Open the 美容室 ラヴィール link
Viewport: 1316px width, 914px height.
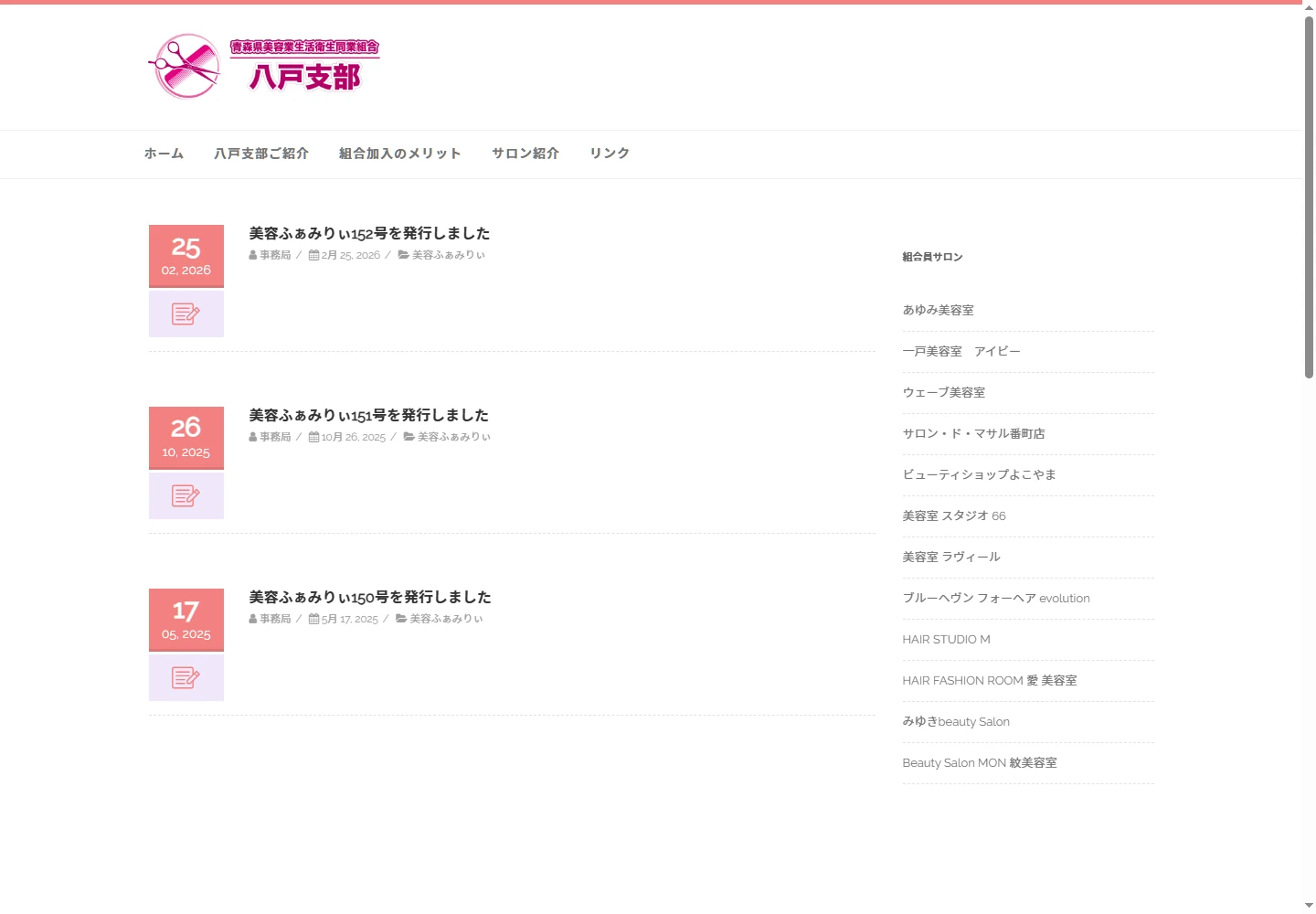coord(951,557)
